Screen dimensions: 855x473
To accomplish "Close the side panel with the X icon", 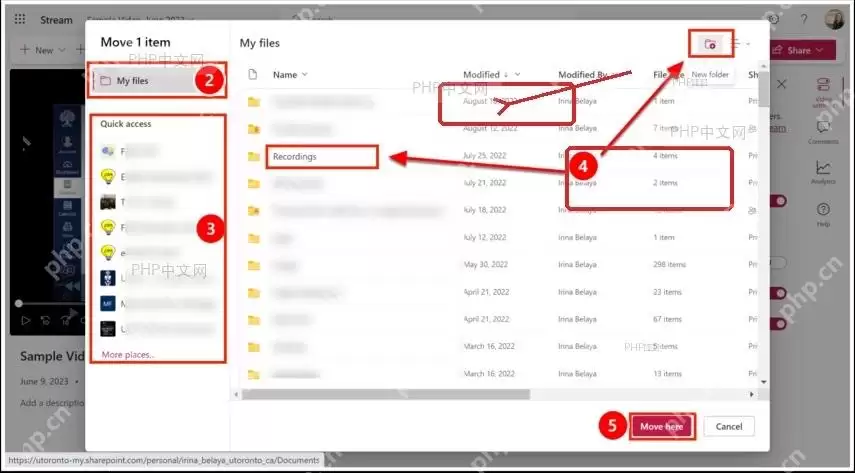I will (781, 85).
